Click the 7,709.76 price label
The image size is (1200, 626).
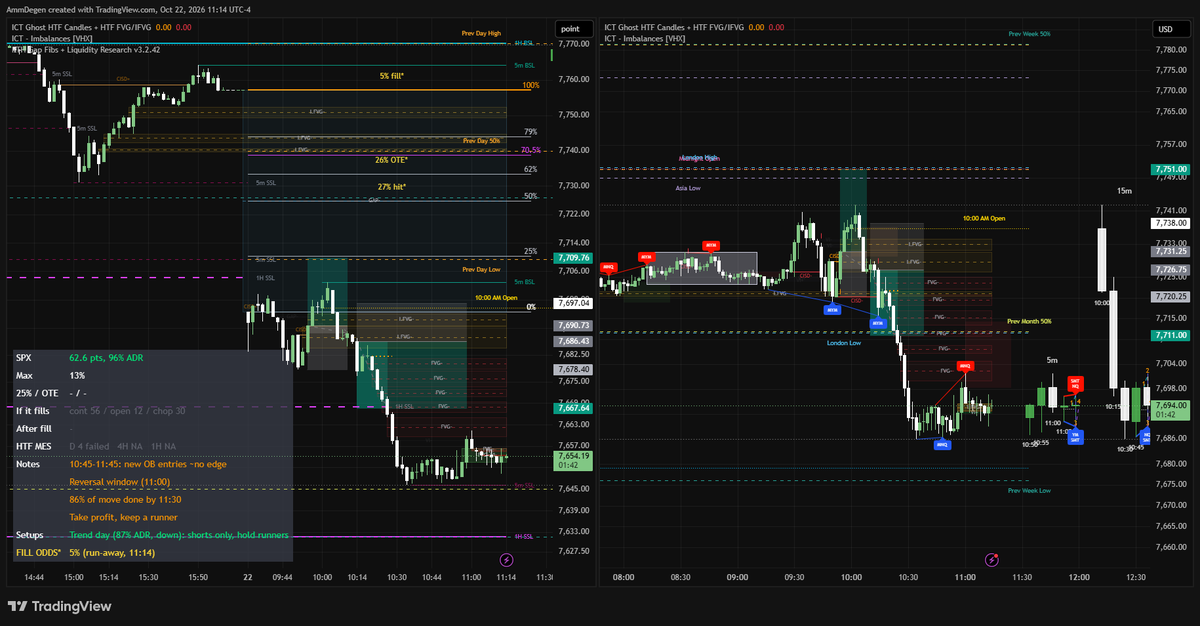[x=572, y=258]
